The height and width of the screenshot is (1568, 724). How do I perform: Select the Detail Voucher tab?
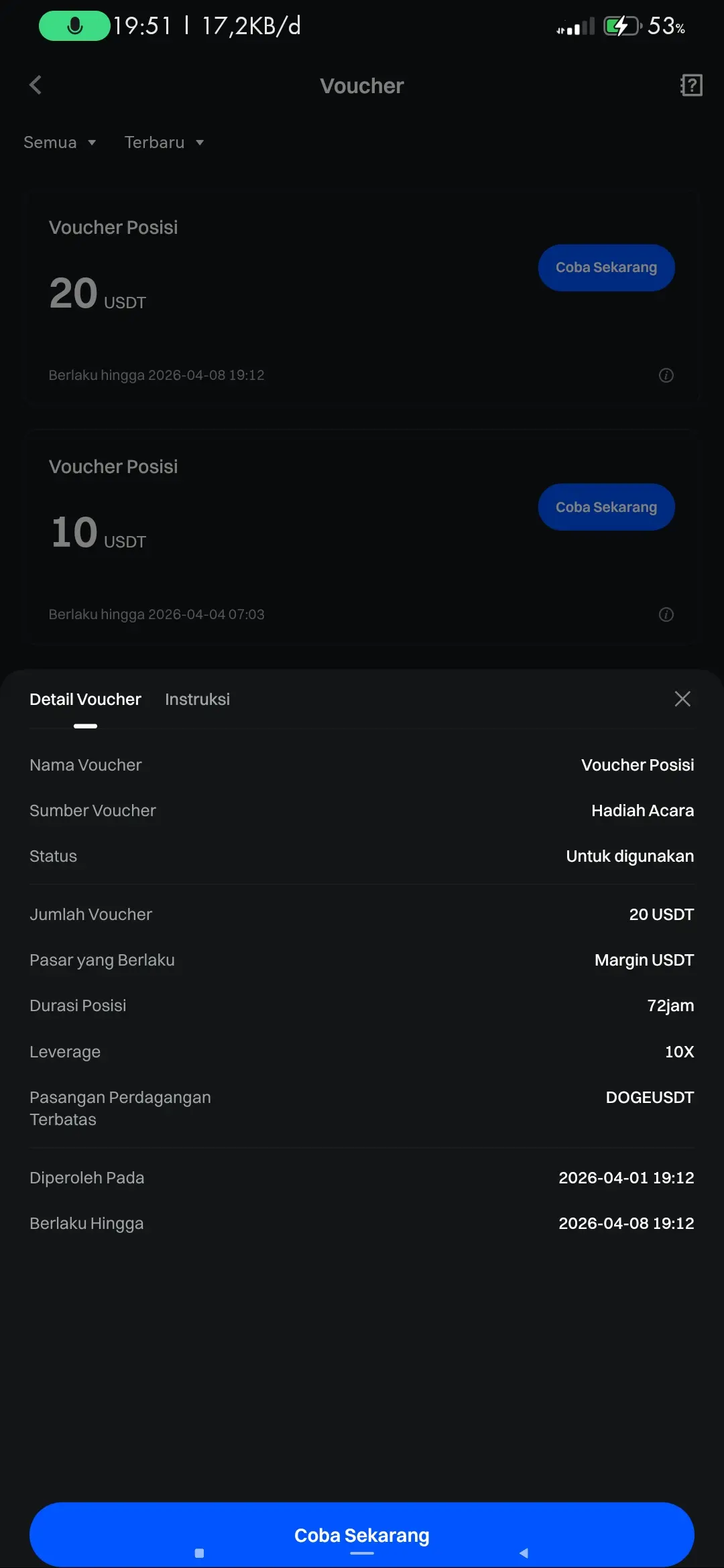point(85,699)
